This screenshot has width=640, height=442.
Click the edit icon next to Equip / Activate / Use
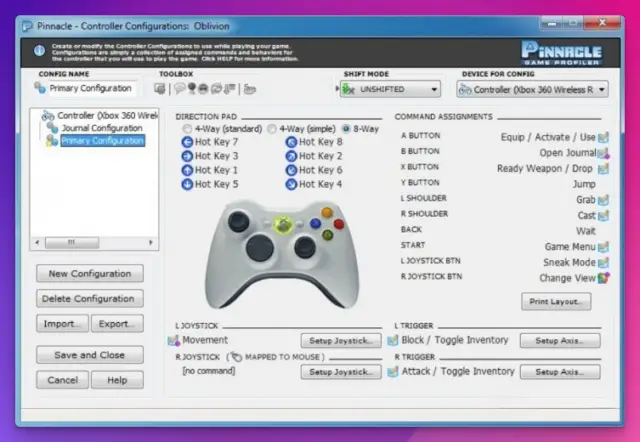(603, 138)
